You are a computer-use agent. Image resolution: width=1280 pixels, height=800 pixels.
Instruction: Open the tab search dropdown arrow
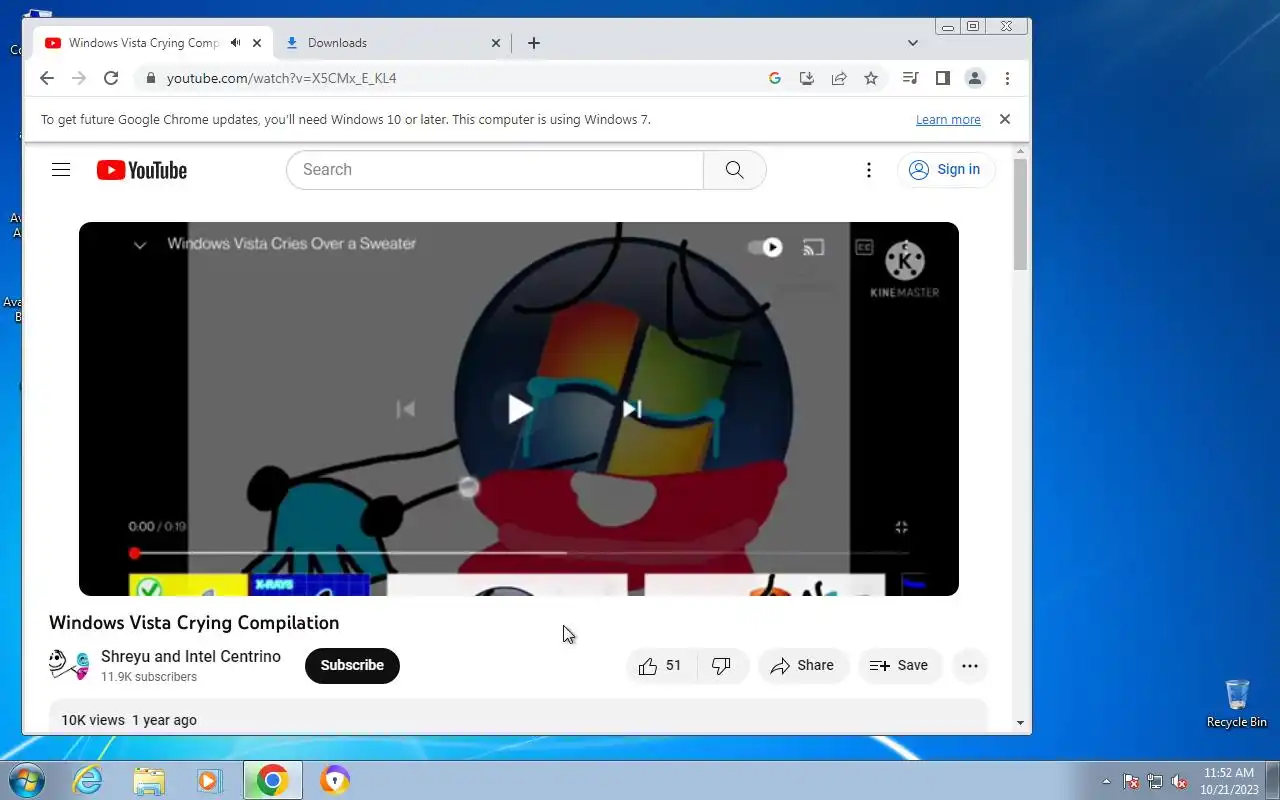(913, 43)
